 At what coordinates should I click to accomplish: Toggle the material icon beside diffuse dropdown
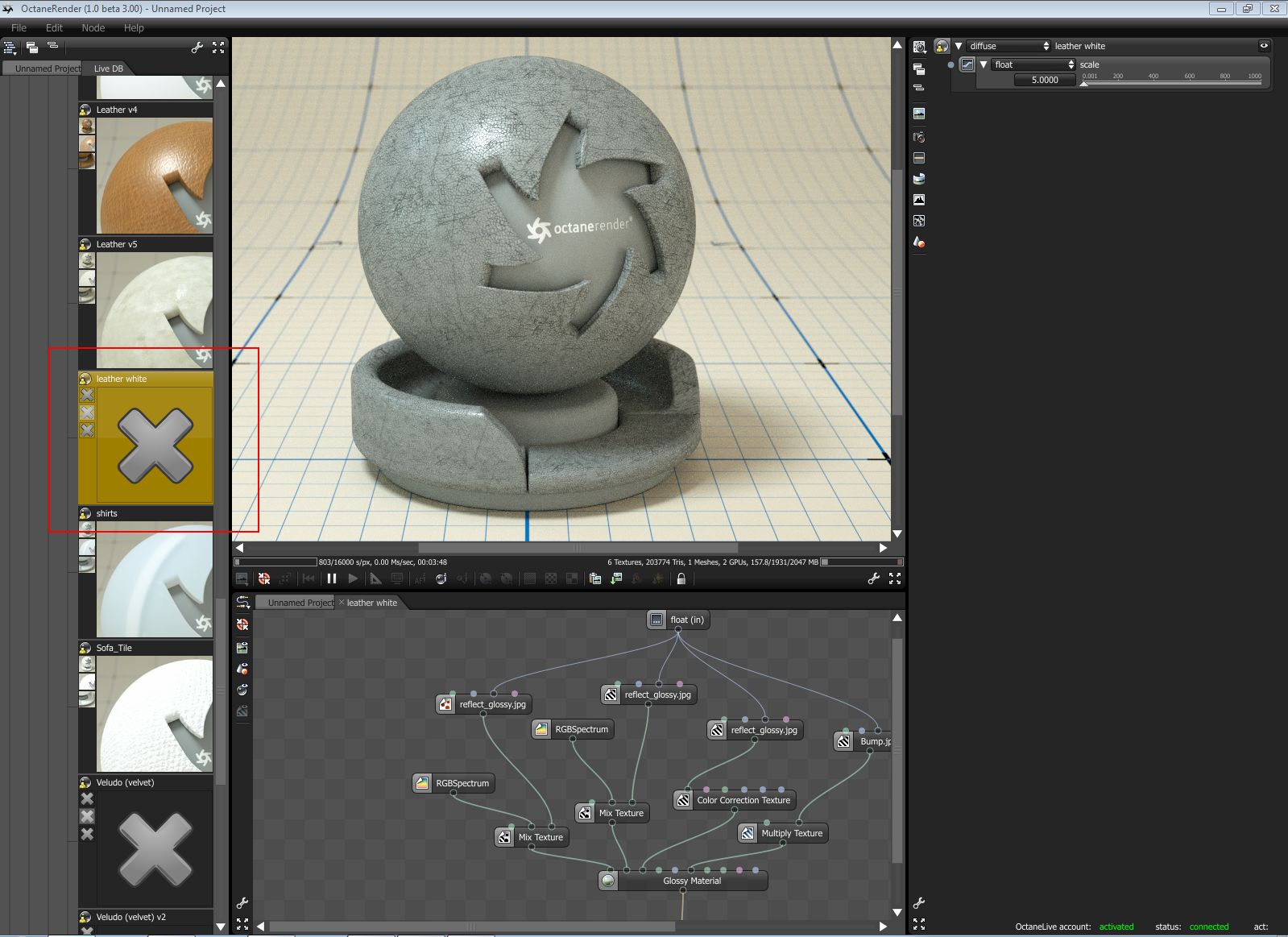(x=942, y=46)
